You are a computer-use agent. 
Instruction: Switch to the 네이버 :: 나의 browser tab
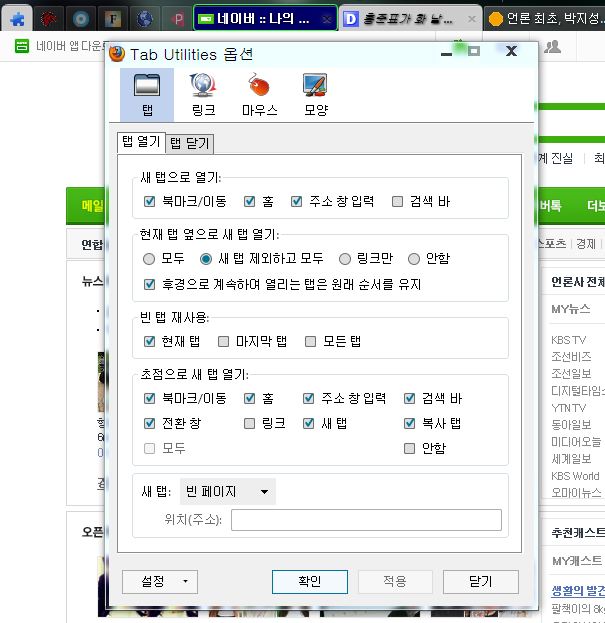point(265,18)
